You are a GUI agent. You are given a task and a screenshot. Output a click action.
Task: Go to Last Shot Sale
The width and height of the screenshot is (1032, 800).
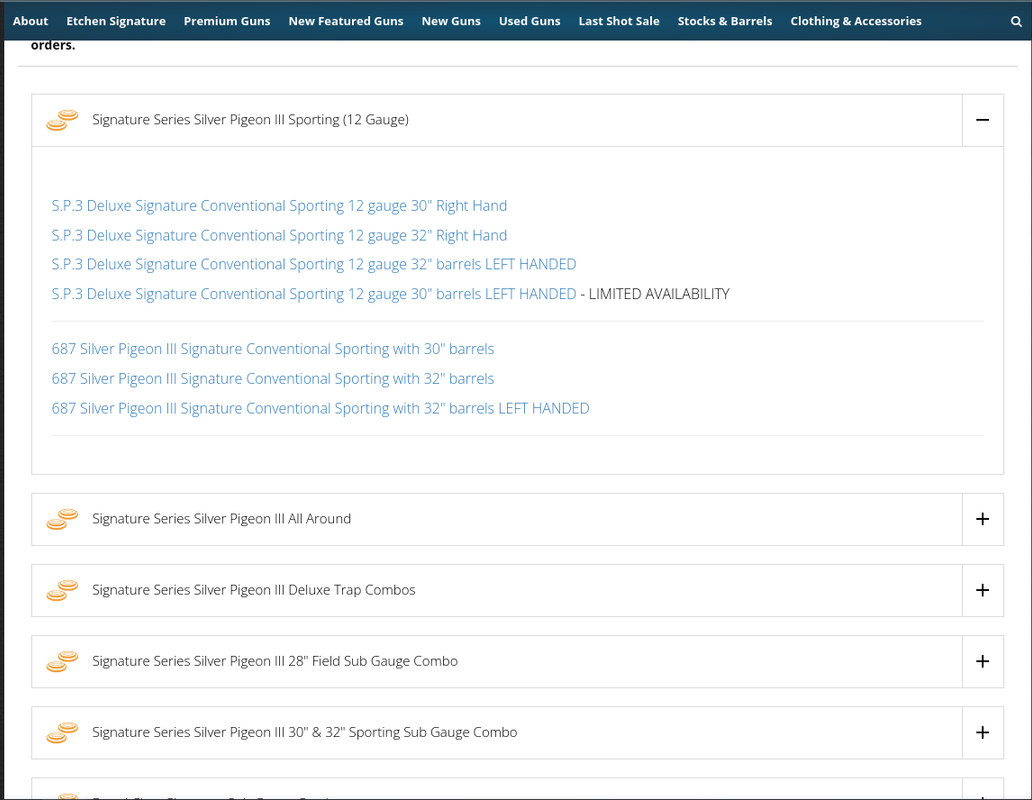(x=619, y=21)
